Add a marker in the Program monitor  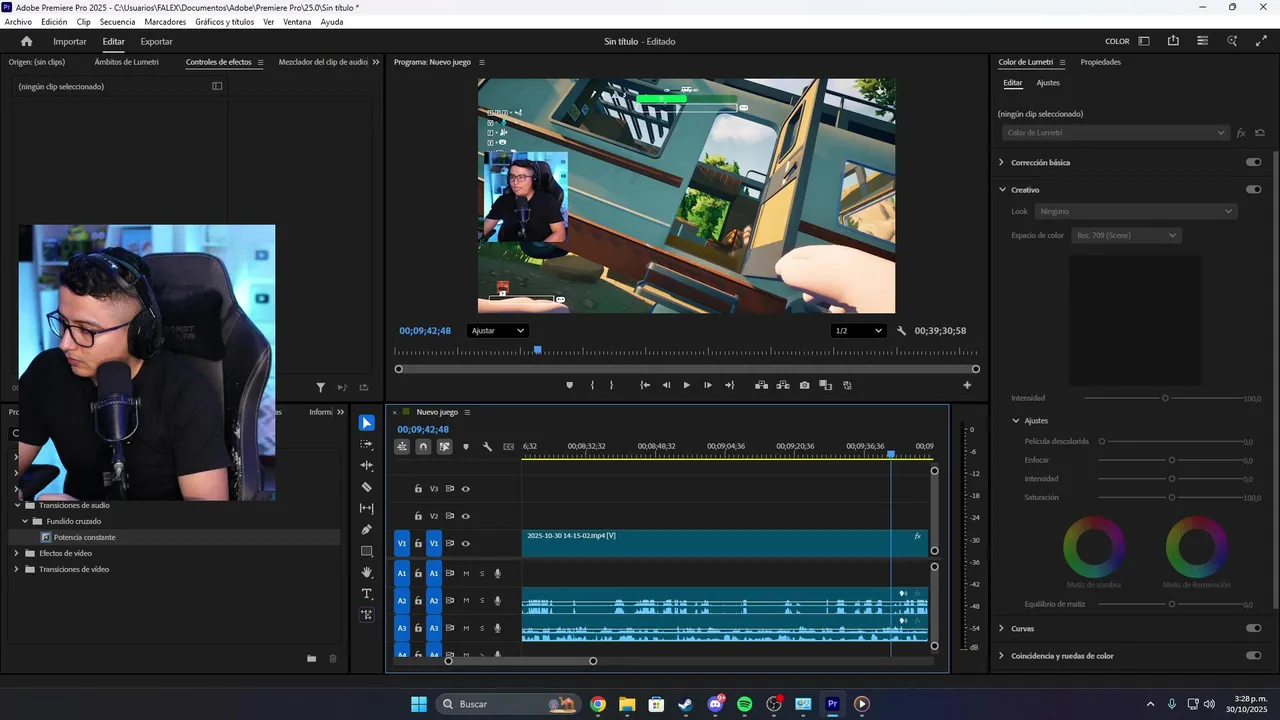(570, 385)
